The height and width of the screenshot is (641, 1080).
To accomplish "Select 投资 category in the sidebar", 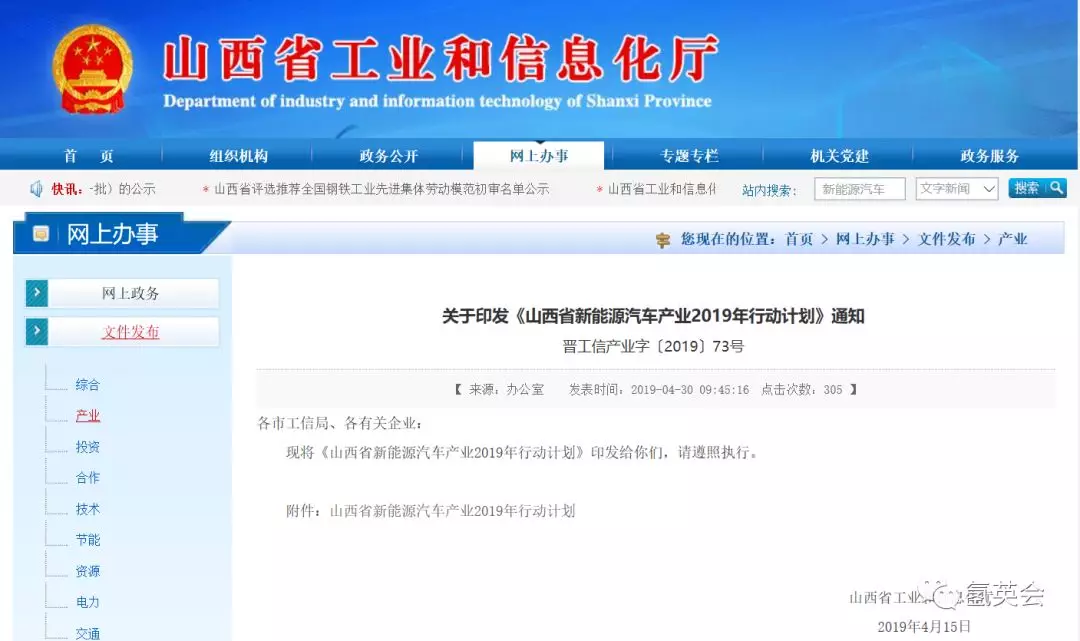I will coord(88,447).
